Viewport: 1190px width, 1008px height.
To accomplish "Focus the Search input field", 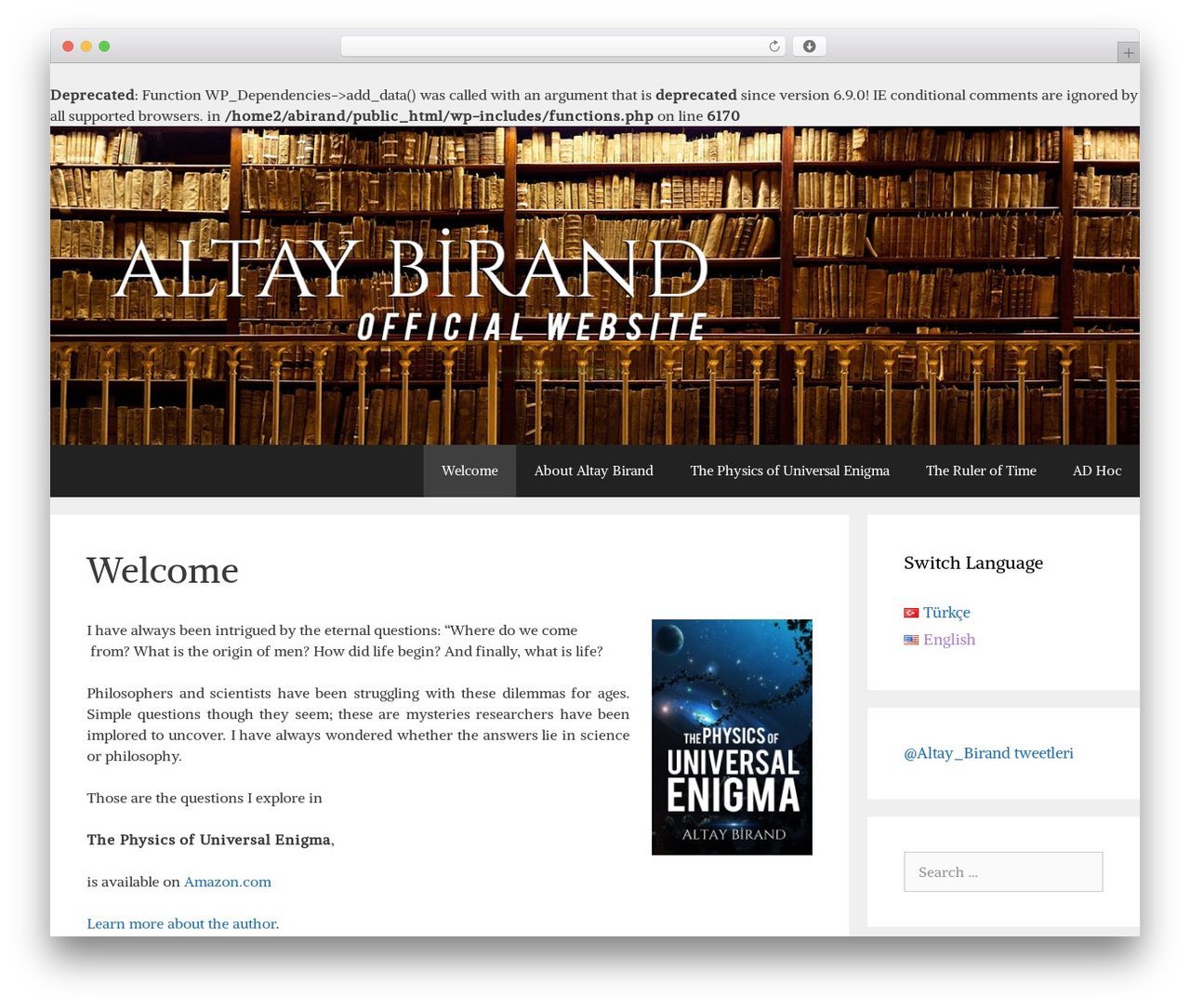I will (x=1003, y=872).
